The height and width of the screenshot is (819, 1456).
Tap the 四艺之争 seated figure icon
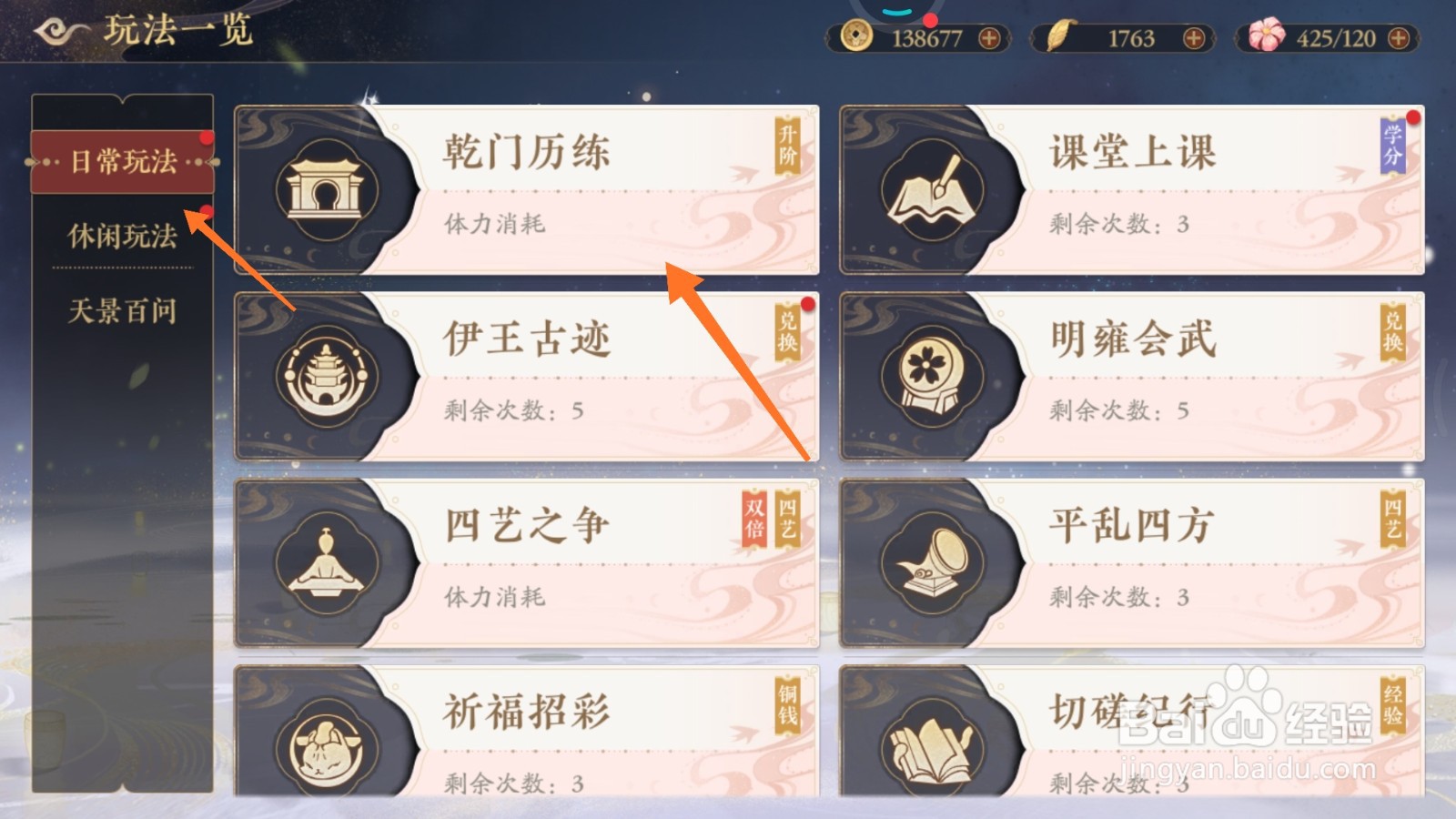pos(325,562)
